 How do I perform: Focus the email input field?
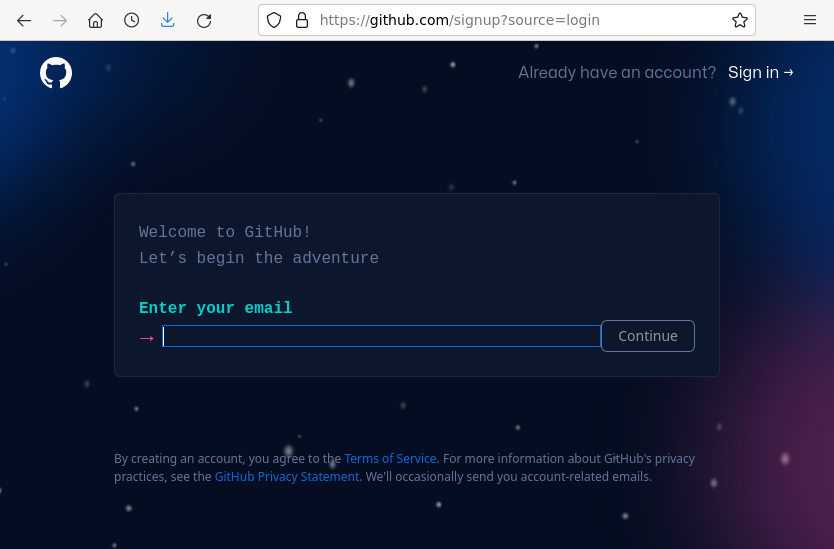pos(381,336)
